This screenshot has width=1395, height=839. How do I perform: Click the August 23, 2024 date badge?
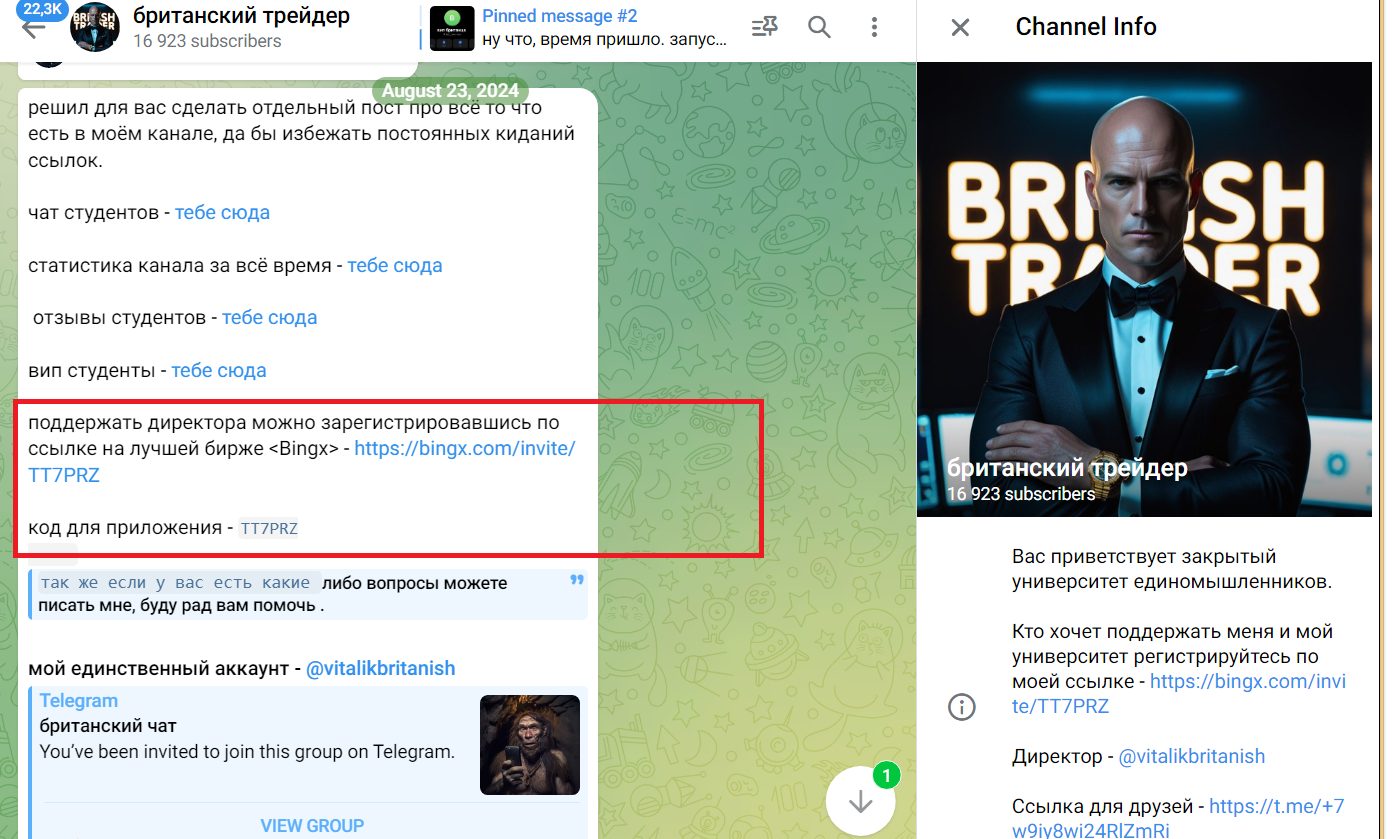tap(450, 91)
